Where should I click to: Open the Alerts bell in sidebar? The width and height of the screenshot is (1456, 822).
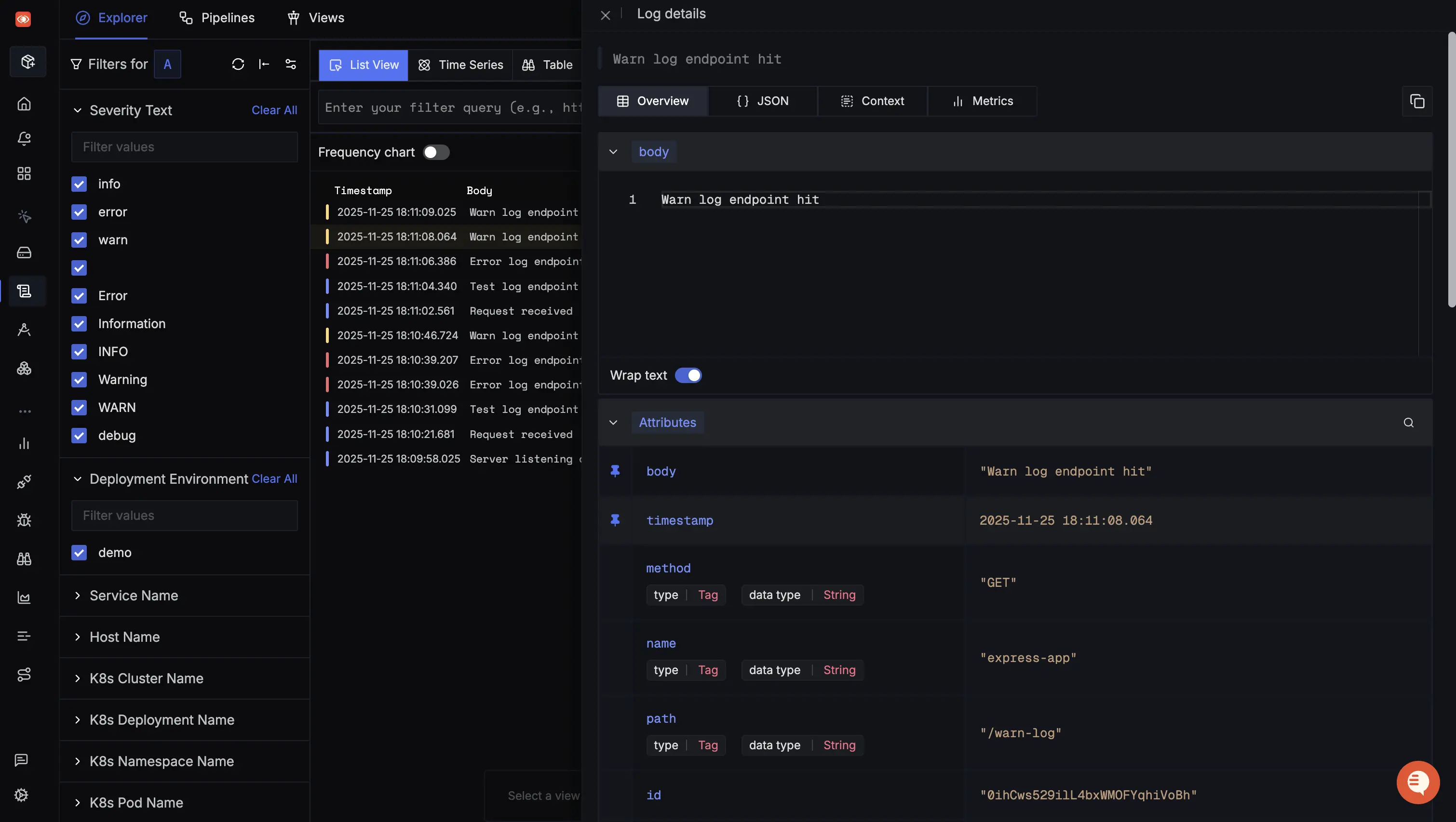(x=24, y=138)
